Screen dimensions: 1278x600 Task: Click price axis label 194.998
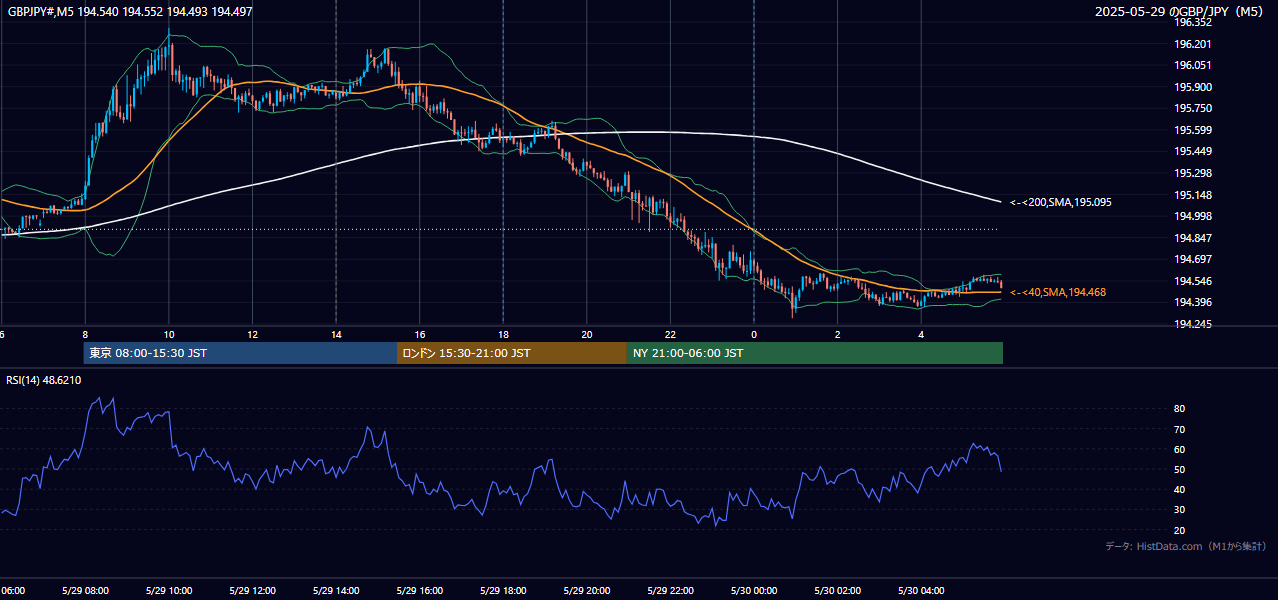1193,216
